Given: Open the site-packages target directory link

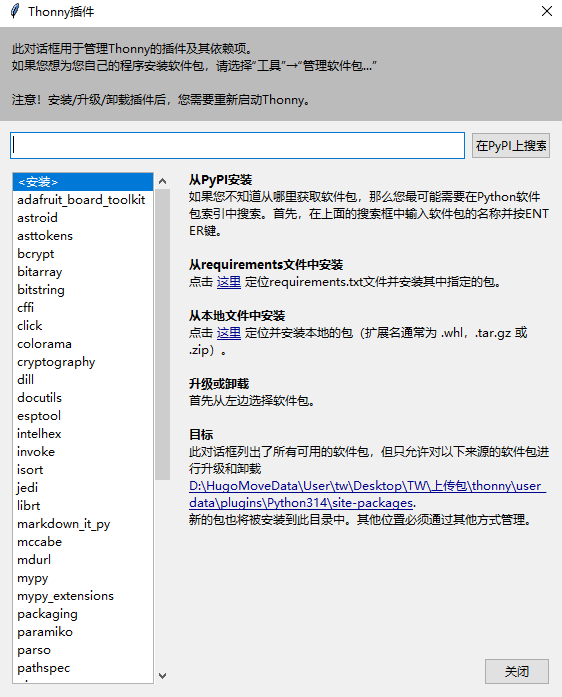Looking at the screenshot, I should [x=367, y=494].
